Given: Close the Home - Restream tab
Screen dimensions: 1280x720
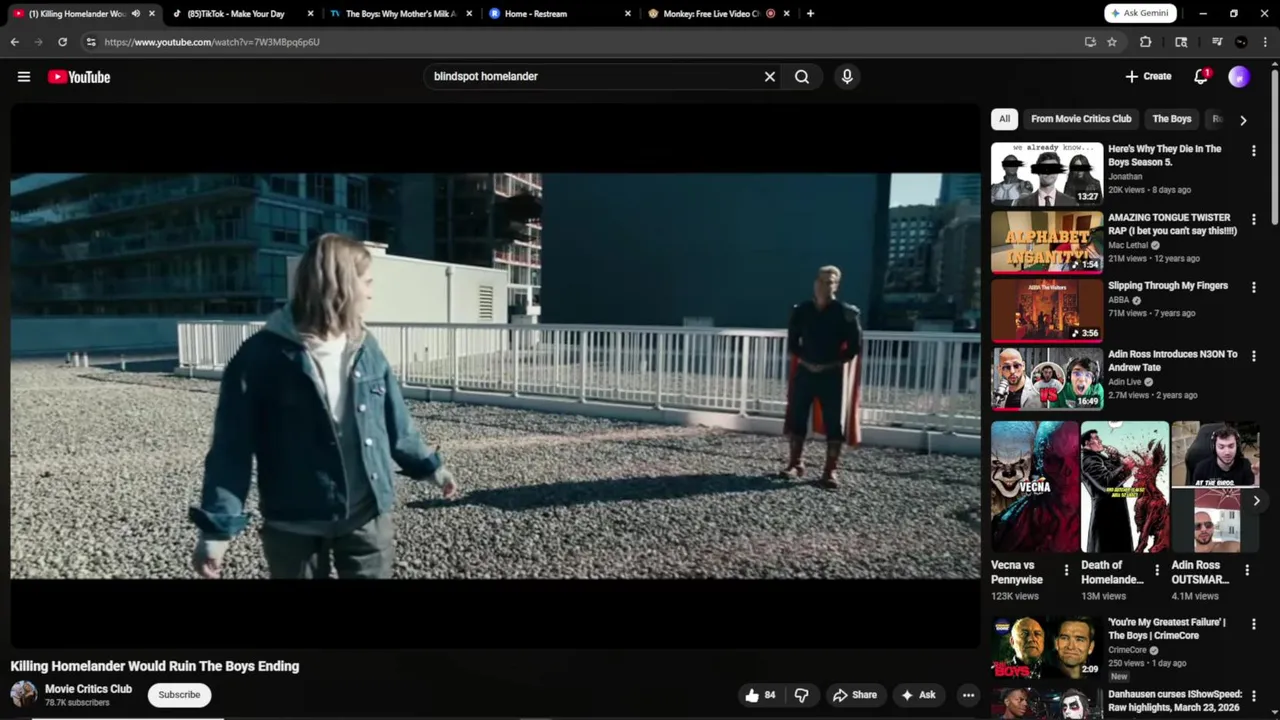Looking at the screenshot, I should coord(628,14).
